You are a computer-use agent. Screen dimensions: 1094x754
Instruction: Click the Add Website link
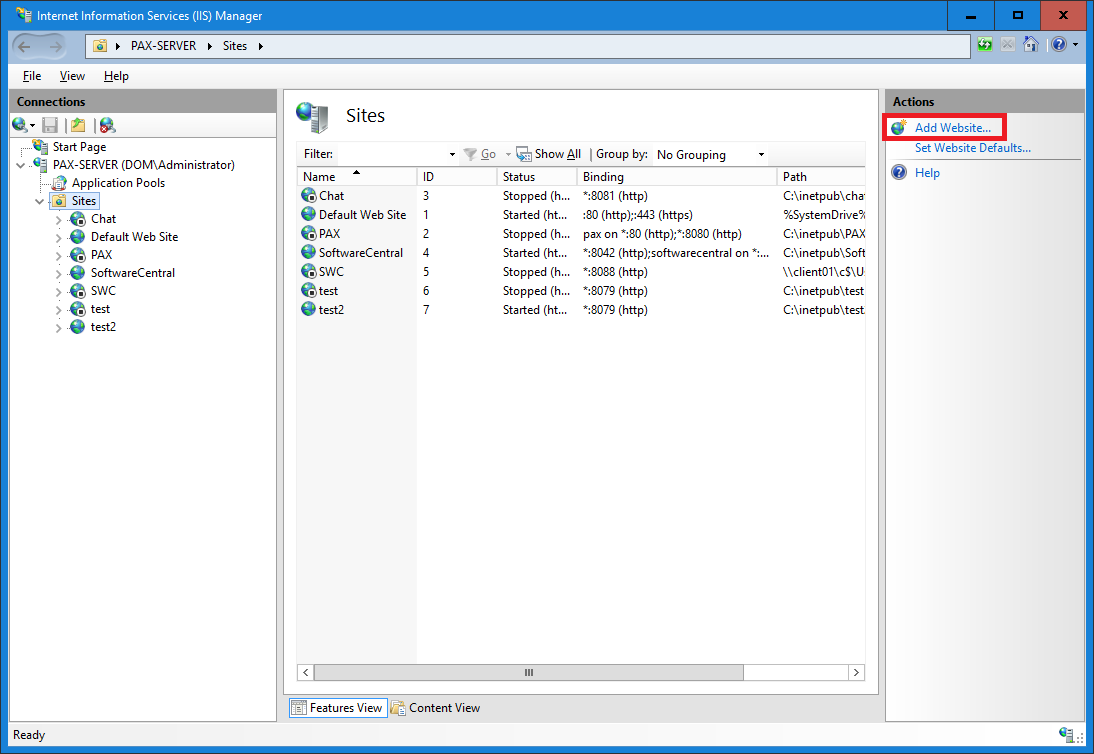[952, 128]
